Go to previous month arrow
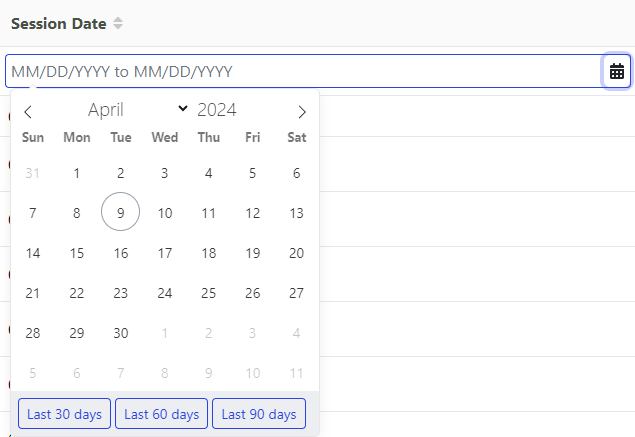This screenshot has height=437, width=635. pyautogui.click(x=28, y=111)
